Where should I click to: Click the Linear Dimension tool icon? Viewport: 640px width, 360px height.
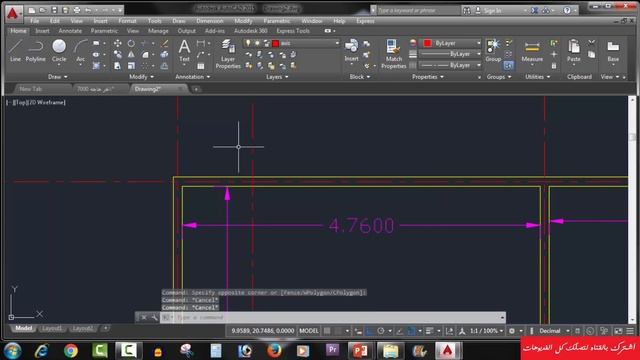(x=200, y=43)
